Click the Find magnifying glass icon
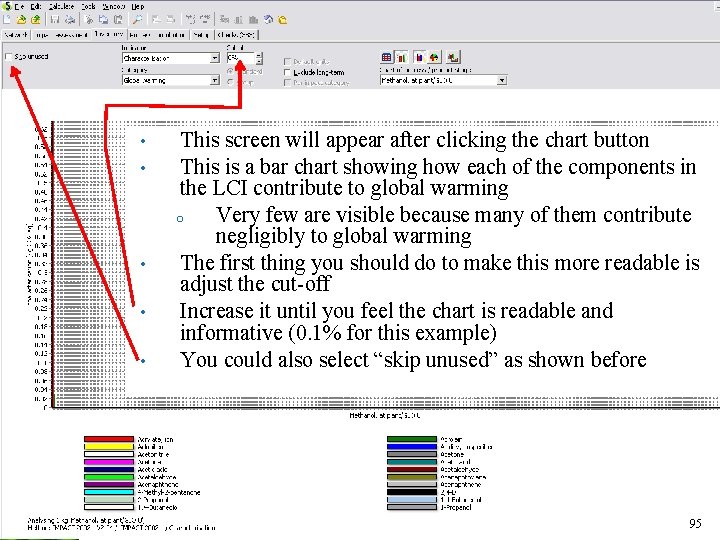Image resolution: width=720 pixels, height=540 pixels. tap(138, 20)
